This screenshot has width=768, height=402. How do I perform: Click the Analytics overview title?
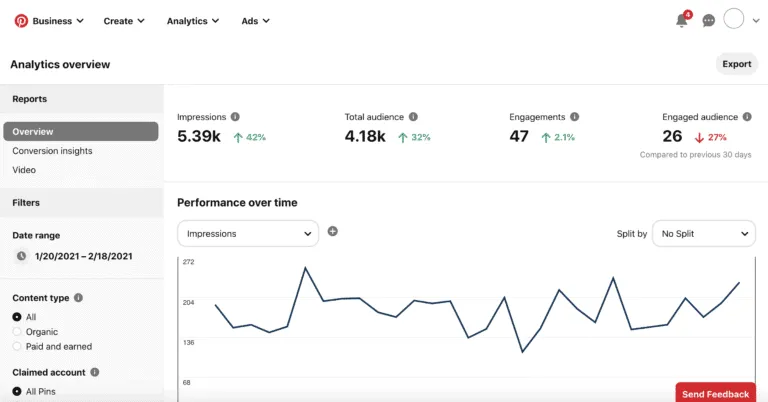point(60,65)
